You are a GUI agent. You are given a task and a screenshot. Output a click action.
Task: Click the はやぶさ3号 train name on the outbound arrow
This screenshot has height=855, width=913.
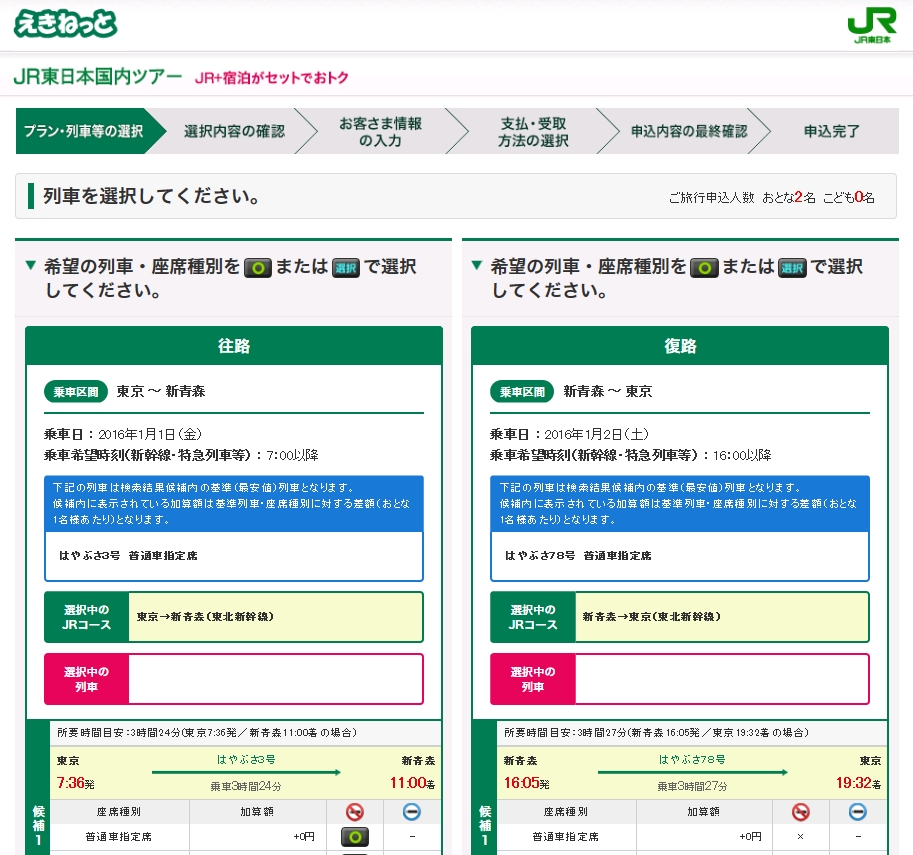point(246,759)
